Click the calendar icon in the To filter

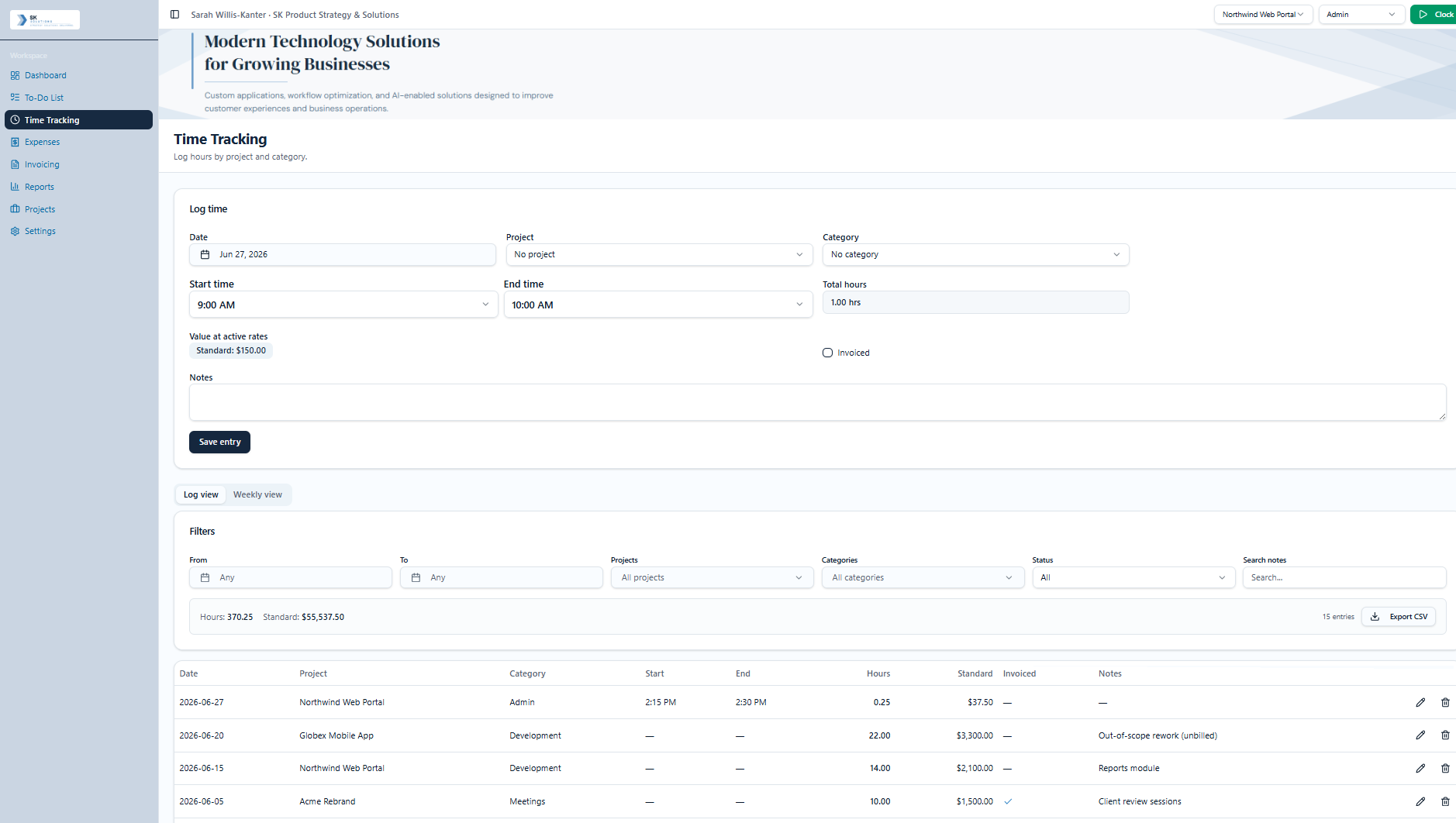coord(416,577)
